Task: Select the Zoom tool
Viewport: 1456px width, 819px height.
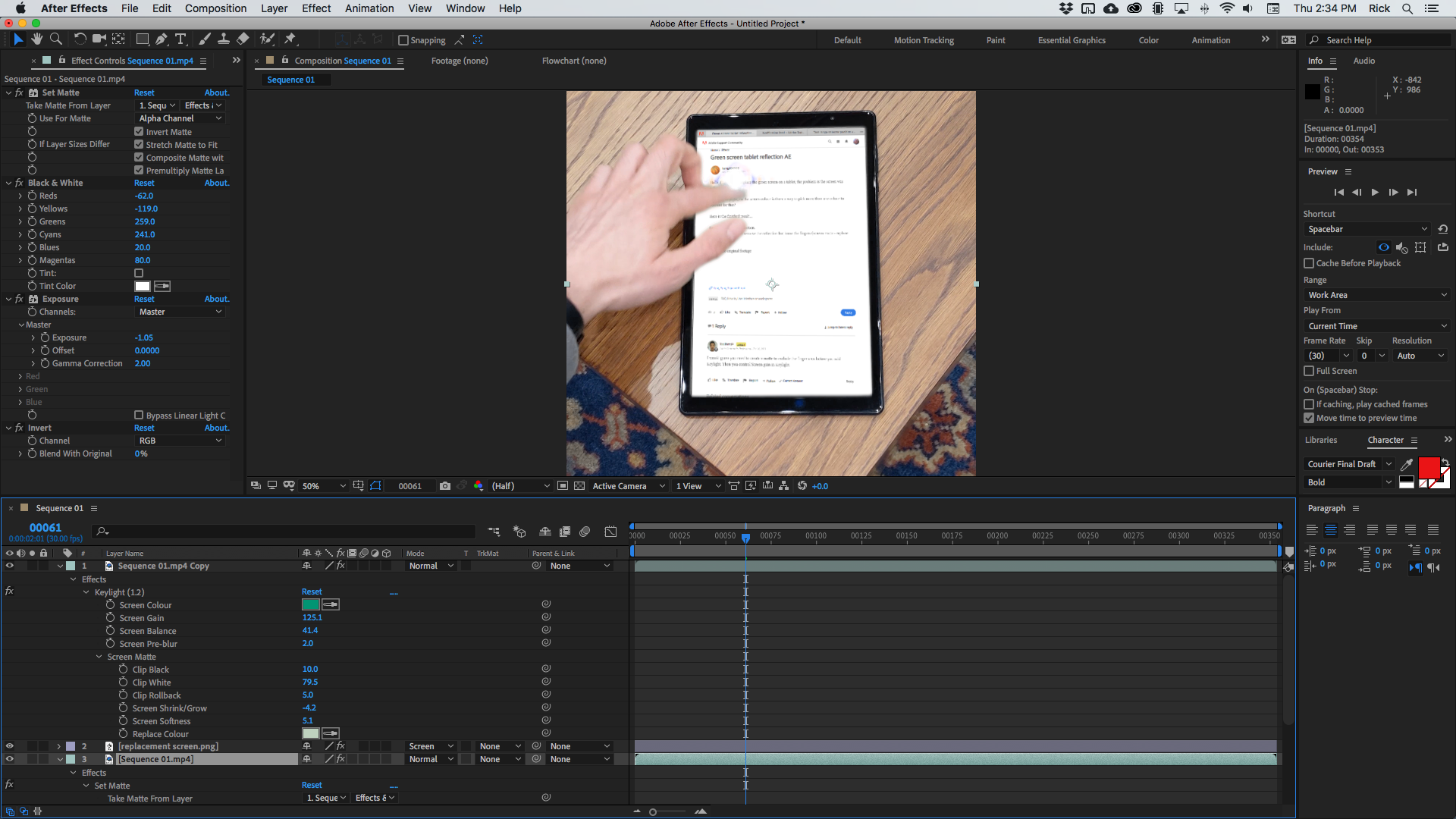Action: (55, 39)
